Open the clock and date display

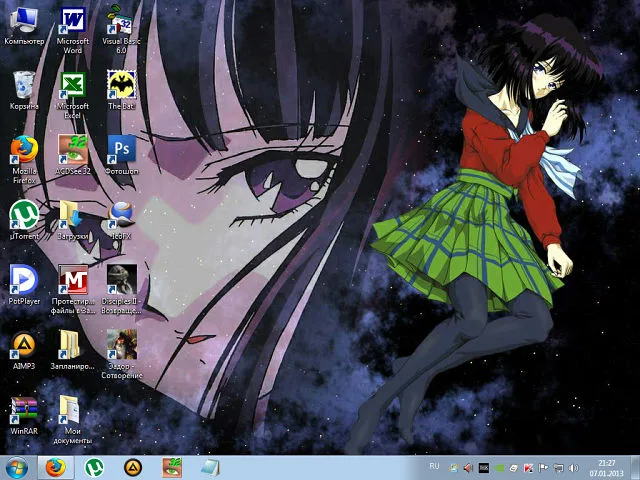coord(607,468)
